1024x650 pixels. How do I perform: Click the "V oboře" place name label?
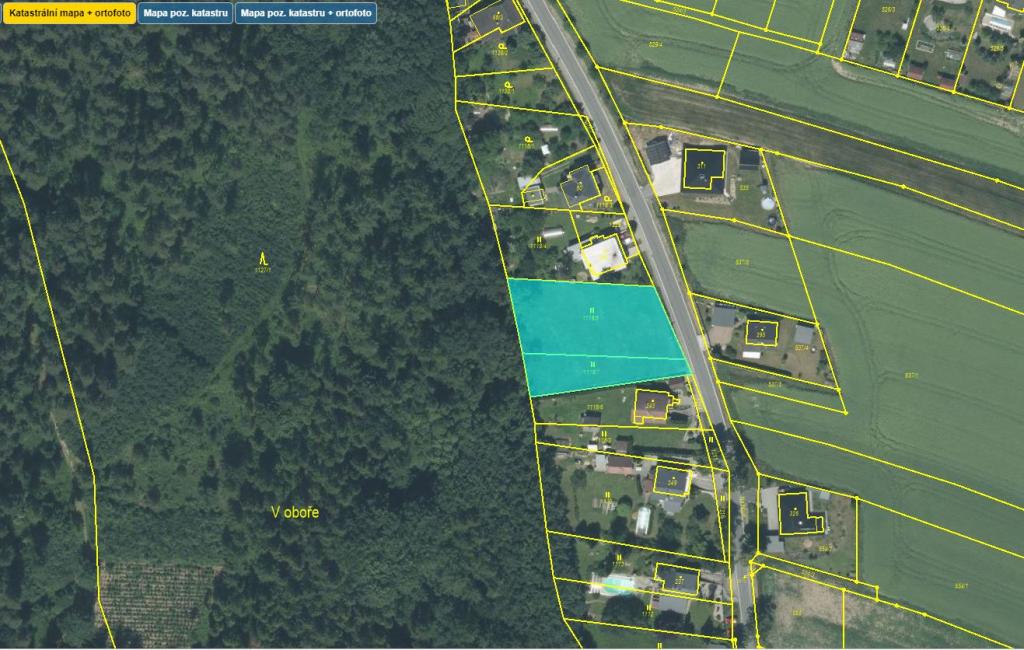click(295, 512)
